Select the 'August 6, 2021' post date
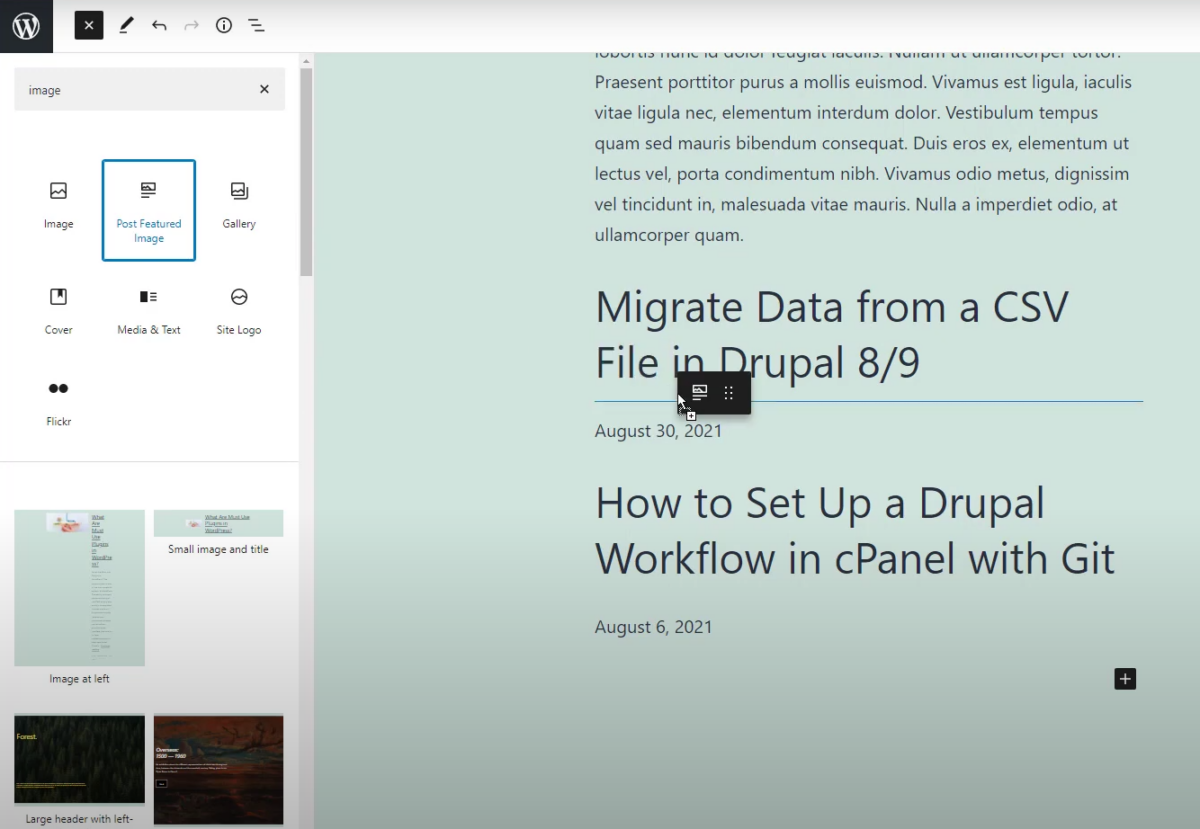This screenshot has width=1200, height=829. coord(654,627)
